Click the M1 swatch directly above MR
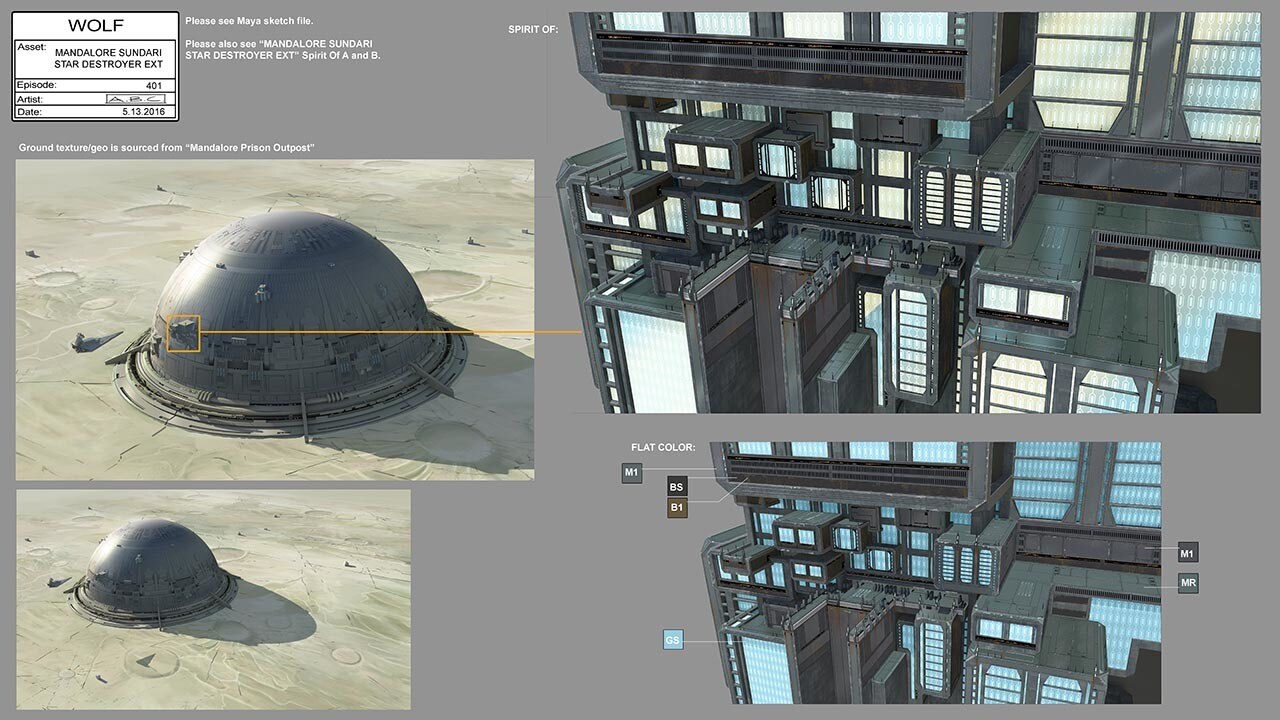 1188,553
